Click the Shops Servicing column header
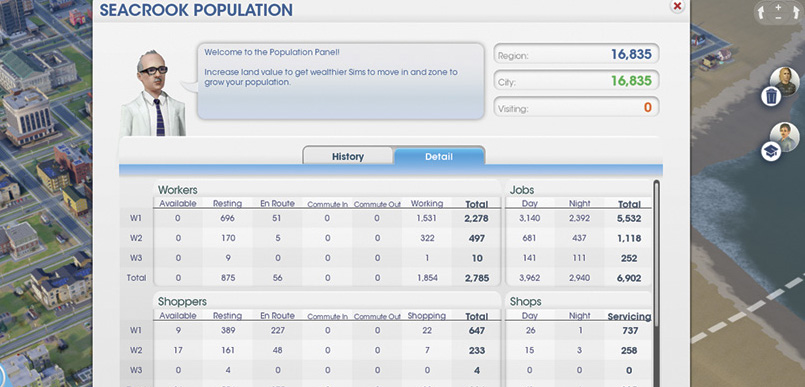Image resolution: width=805 pixels, height=387 pixels. (x=629, y=317)
